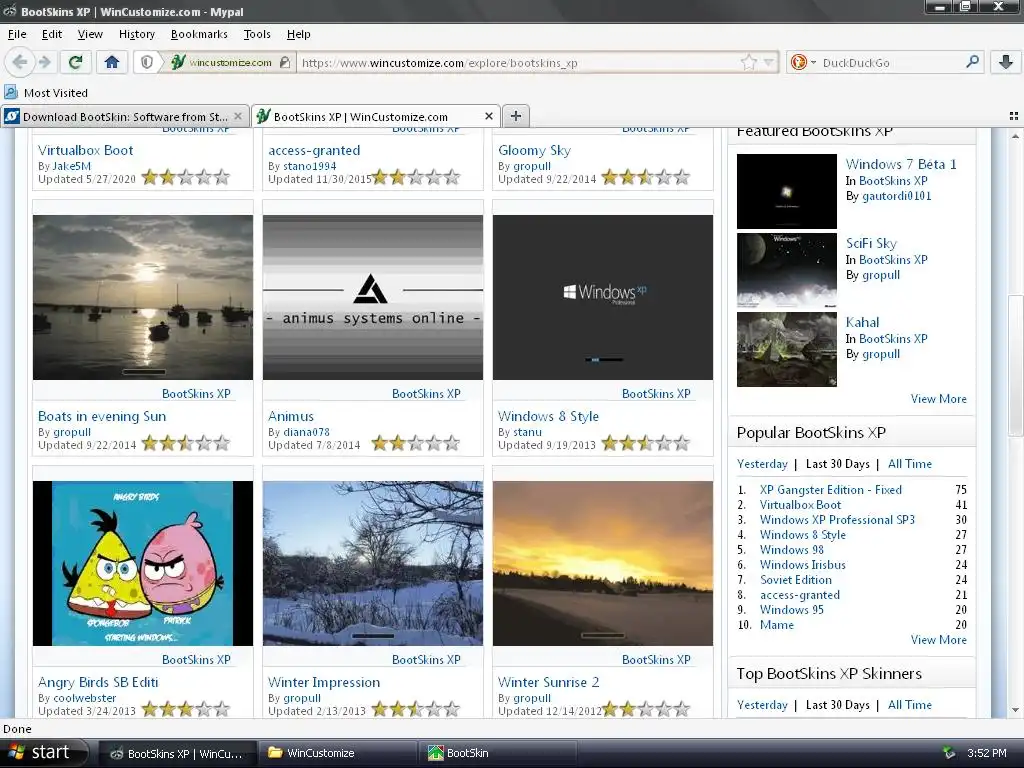Open the Most Visited bookmarks folder
The image size is (1024, 768).
click(x=46, y=93)
